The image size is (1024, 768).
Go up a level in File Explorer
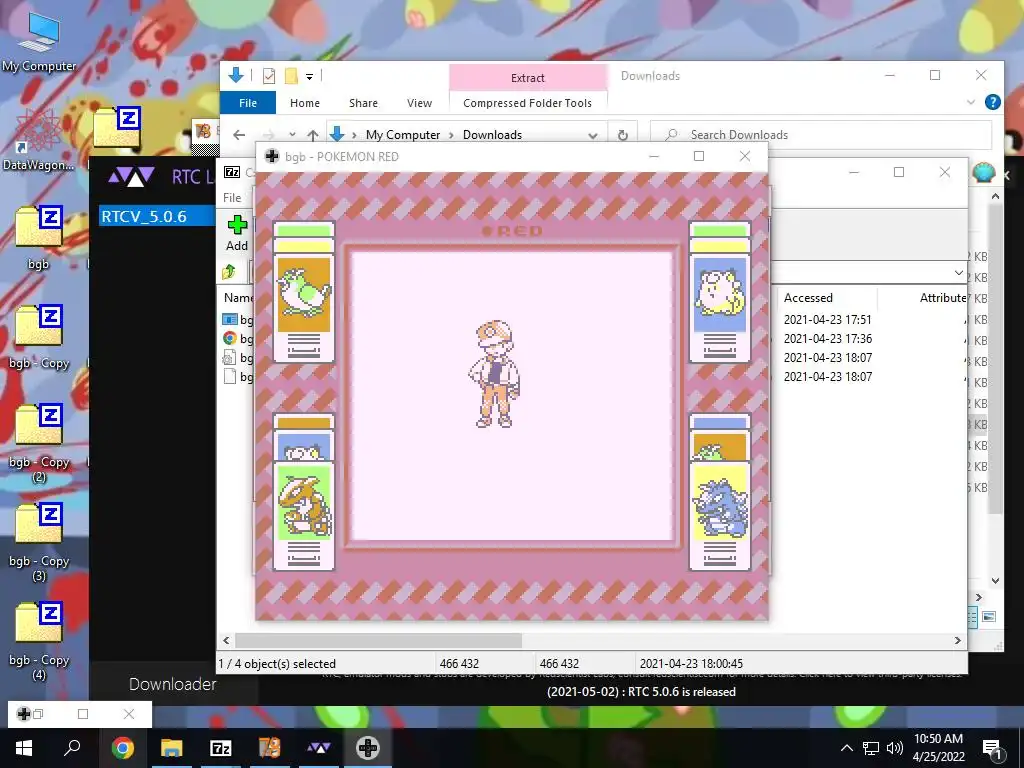coord(313,135)
